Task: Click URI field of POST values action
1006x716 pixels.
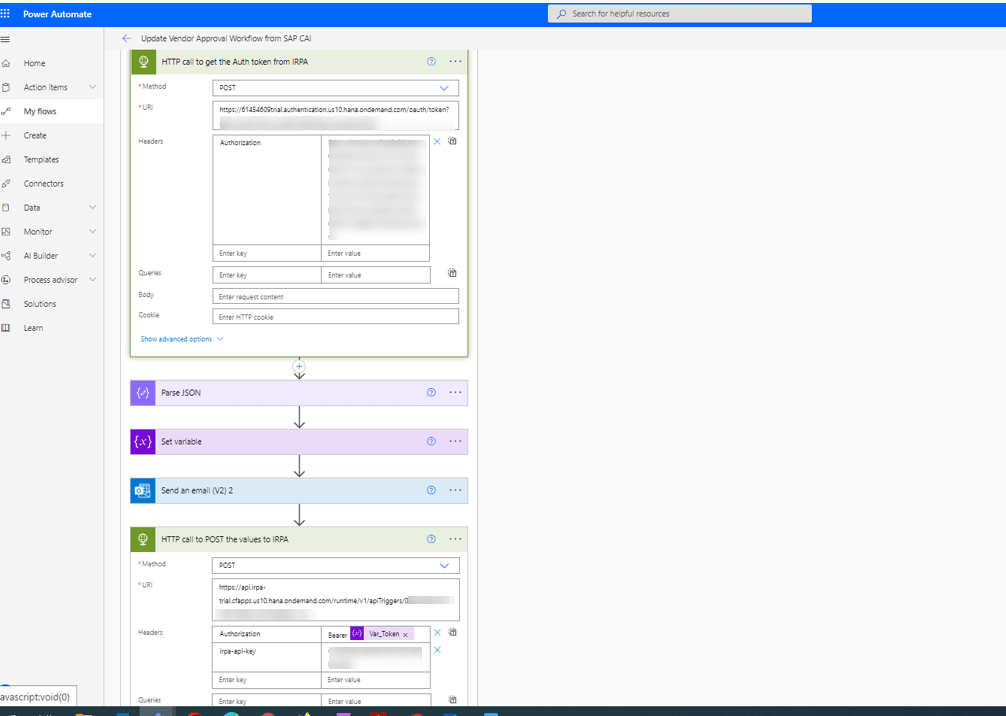Action: tap(336, 600)
